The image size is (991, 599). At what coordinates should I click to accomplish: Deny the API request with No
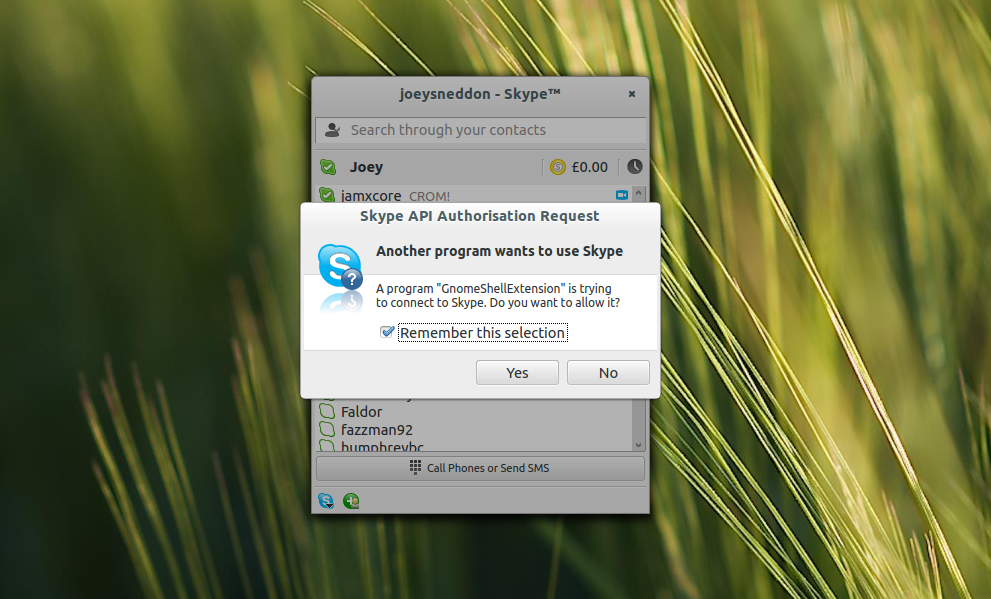[x=608, y=373]
